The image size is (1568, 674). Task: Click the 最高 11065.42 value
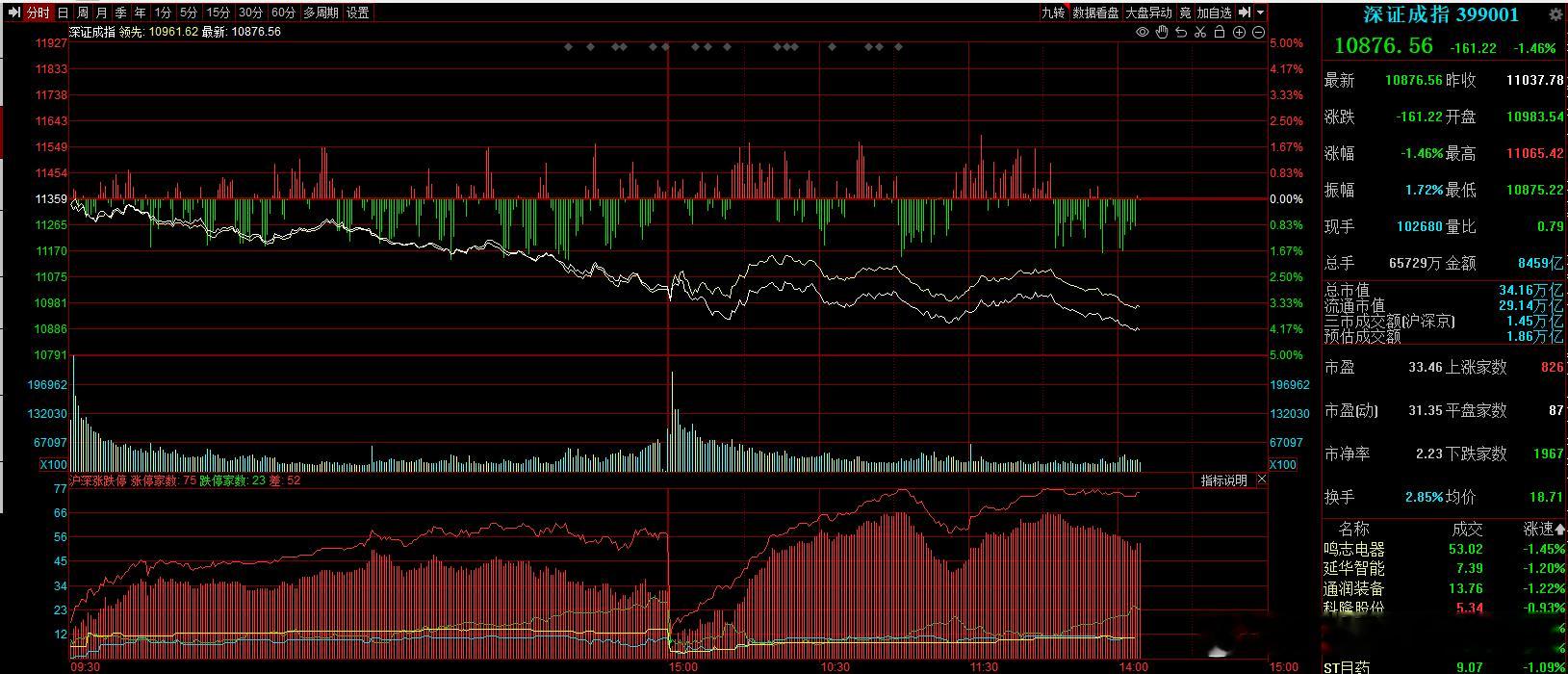tap(1534, 153)
